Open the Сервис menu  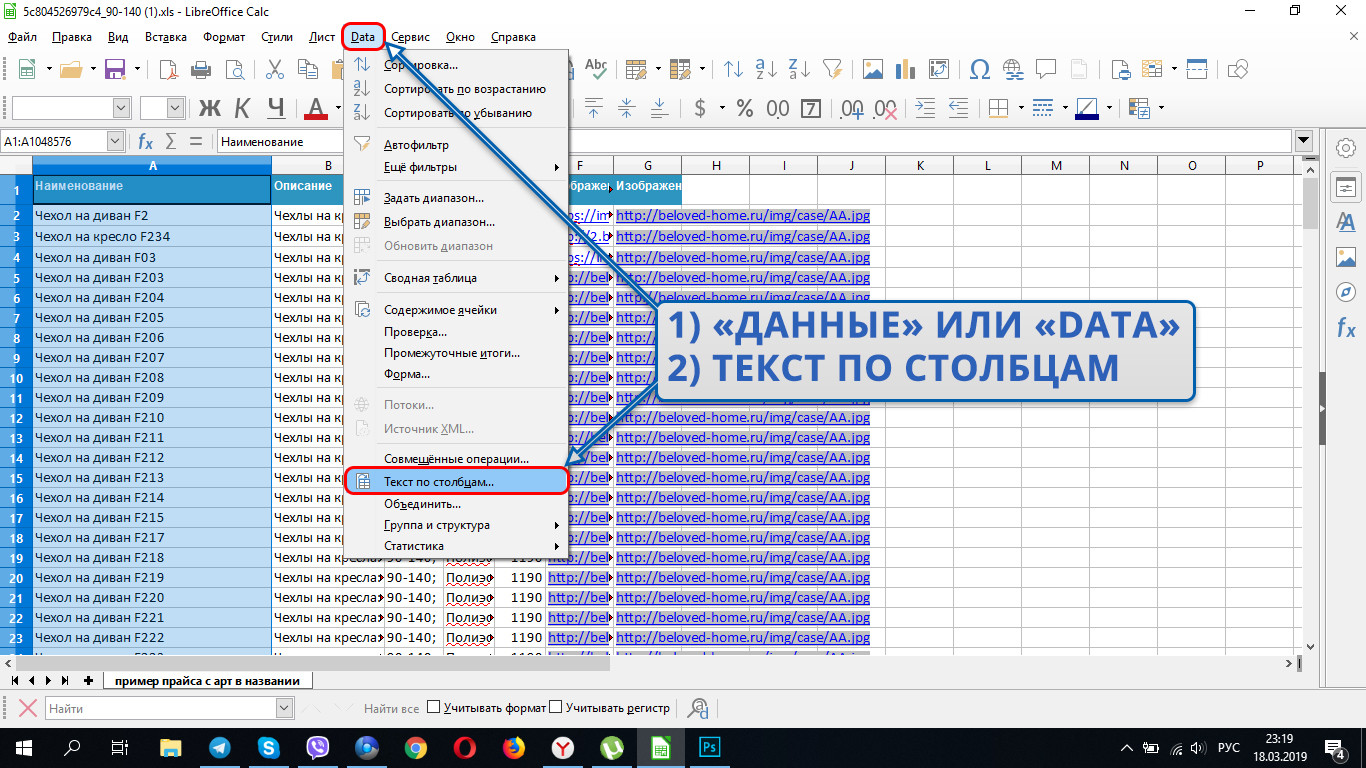(410, 37)
